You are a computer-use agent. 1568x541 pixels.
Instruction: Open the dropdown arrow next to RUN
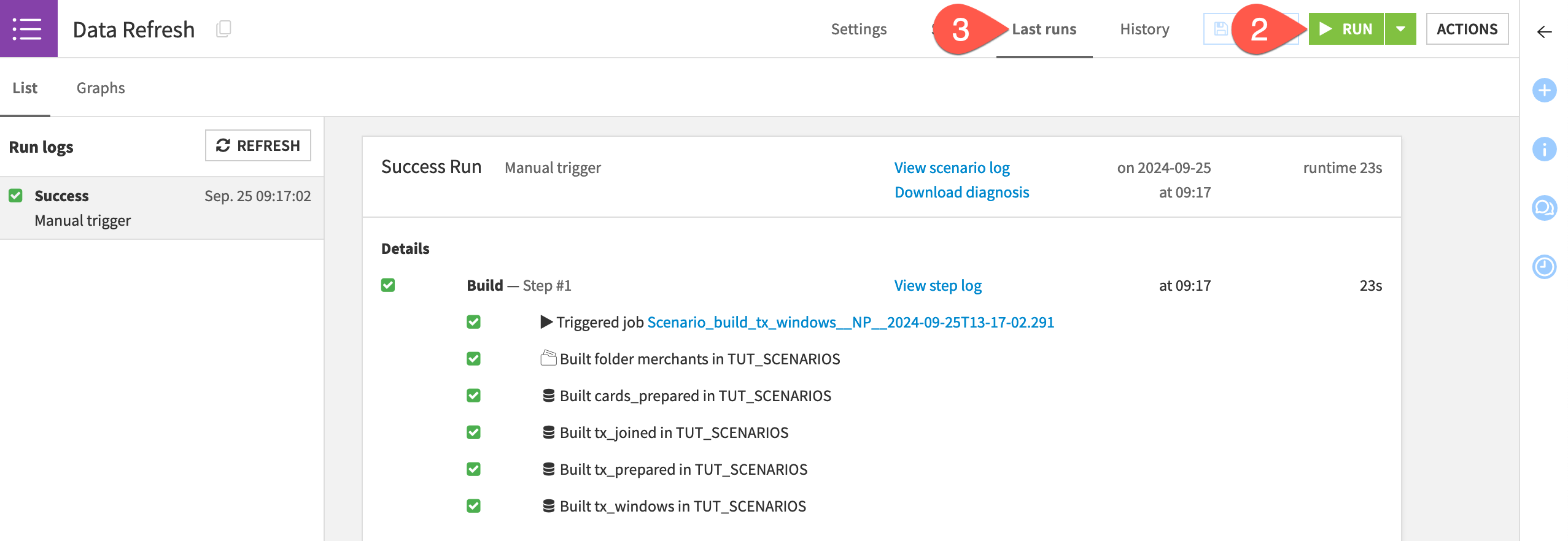pos(1400,29)
